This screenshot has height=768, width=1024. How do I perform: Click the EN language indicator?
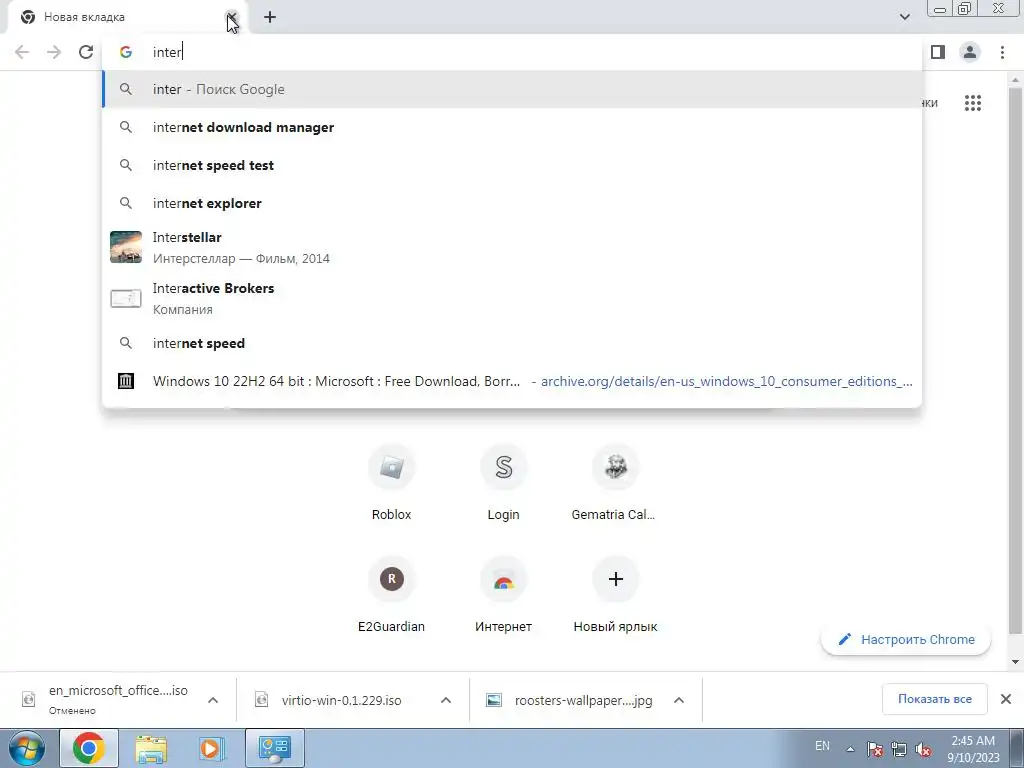(822, 746)
